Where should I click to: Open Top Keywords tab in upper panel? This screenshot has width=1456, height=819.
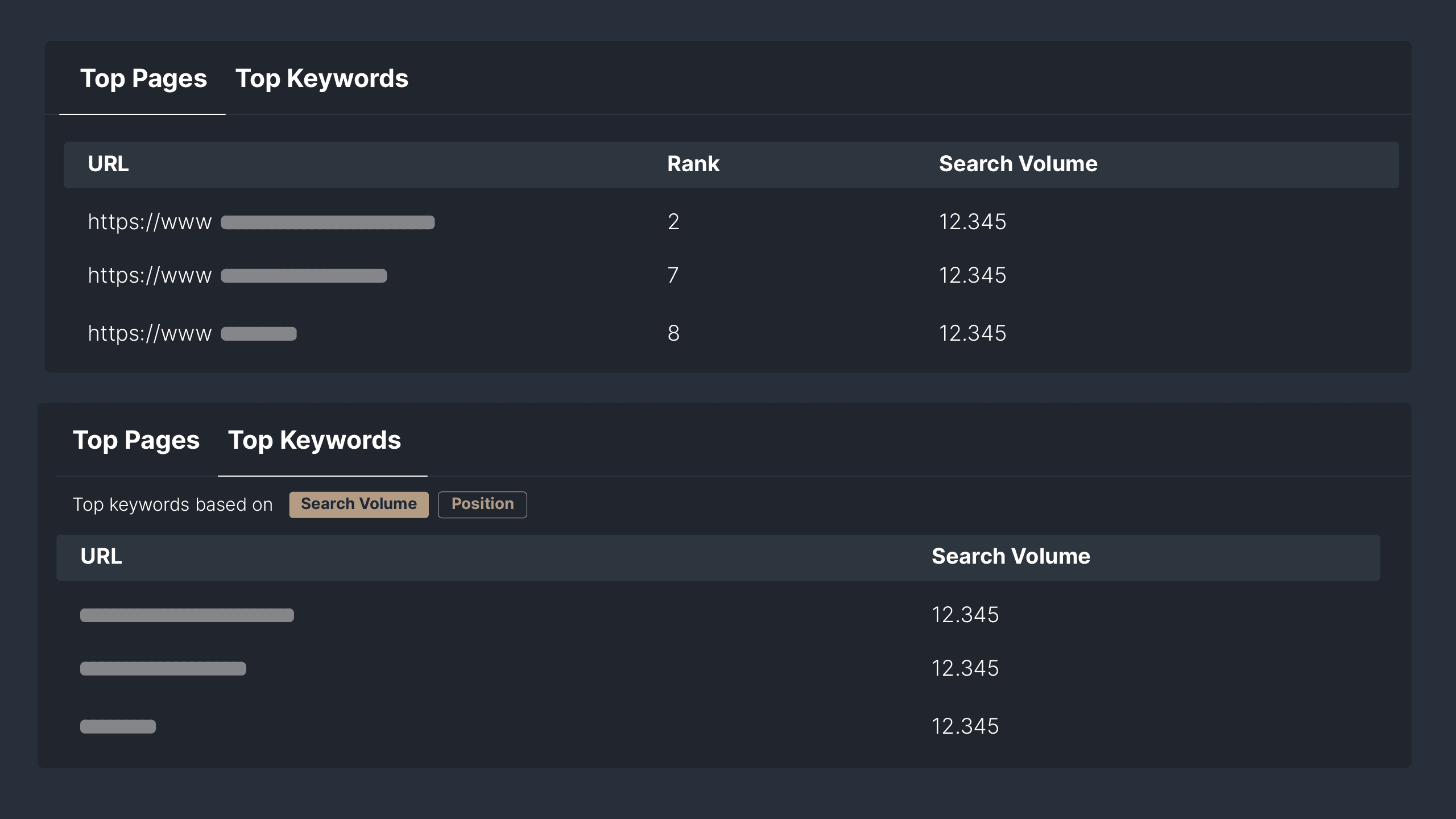click(321, 78)
